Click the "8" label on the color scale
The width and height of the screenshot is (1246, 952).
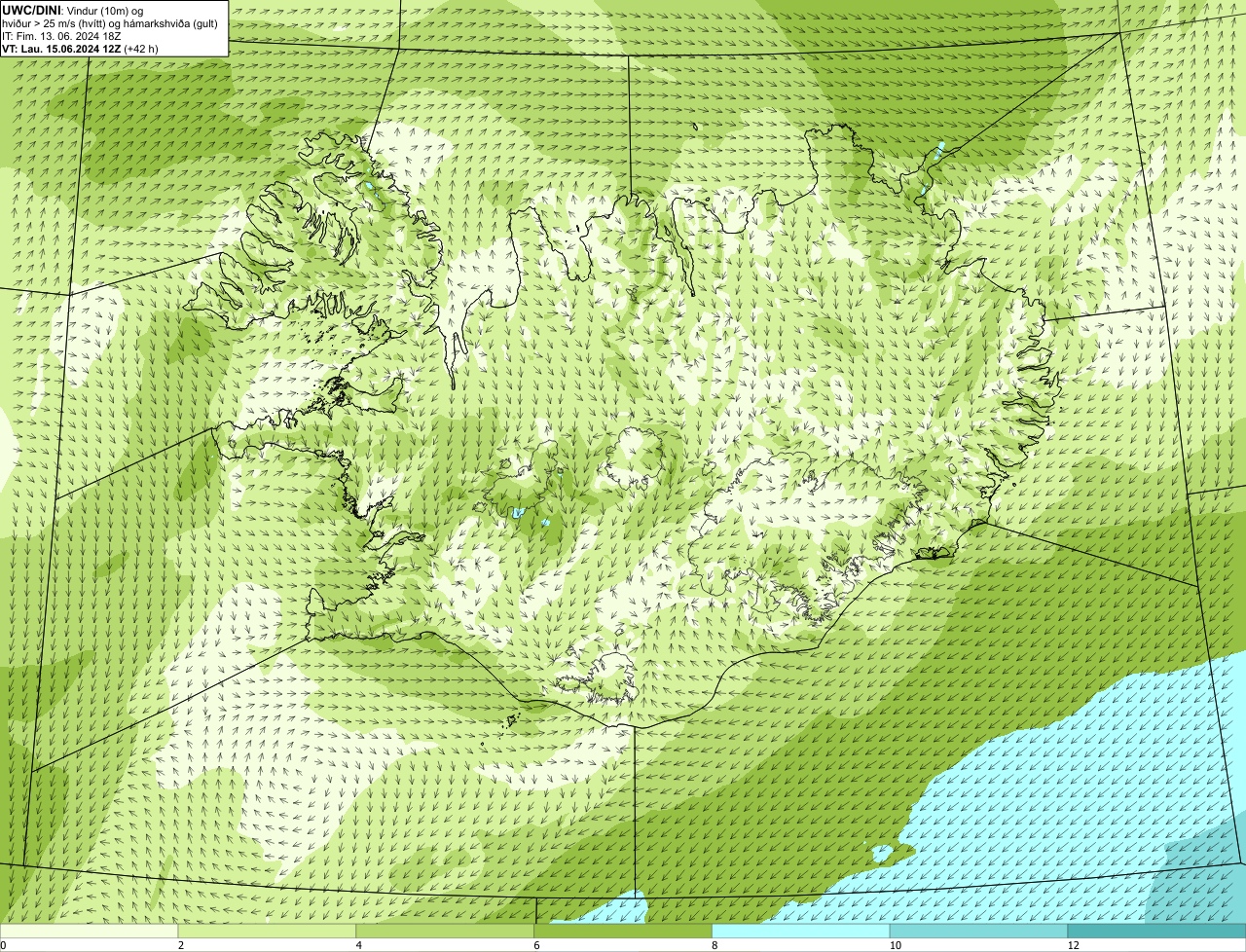(715, 945)
